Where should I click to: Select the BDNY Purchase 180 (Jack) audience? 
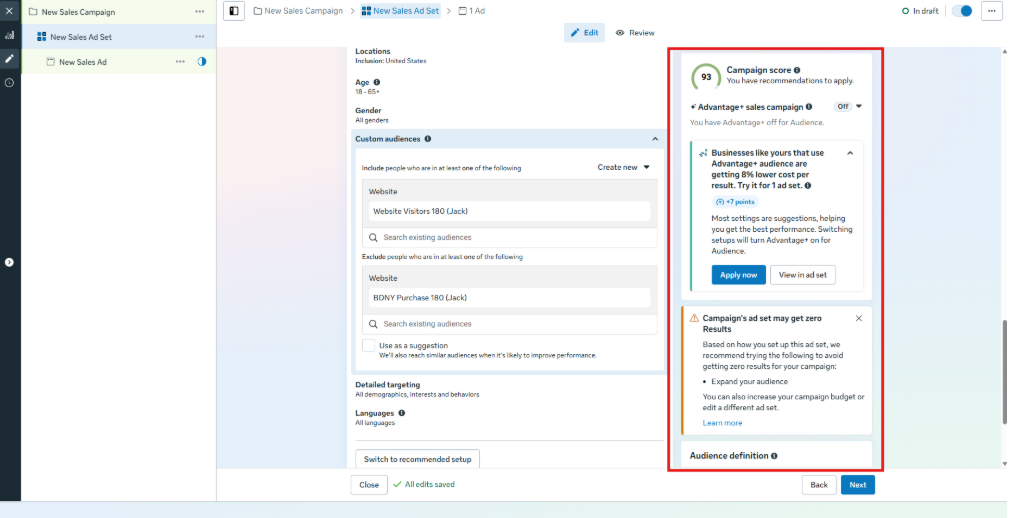(x=510, y=297)
